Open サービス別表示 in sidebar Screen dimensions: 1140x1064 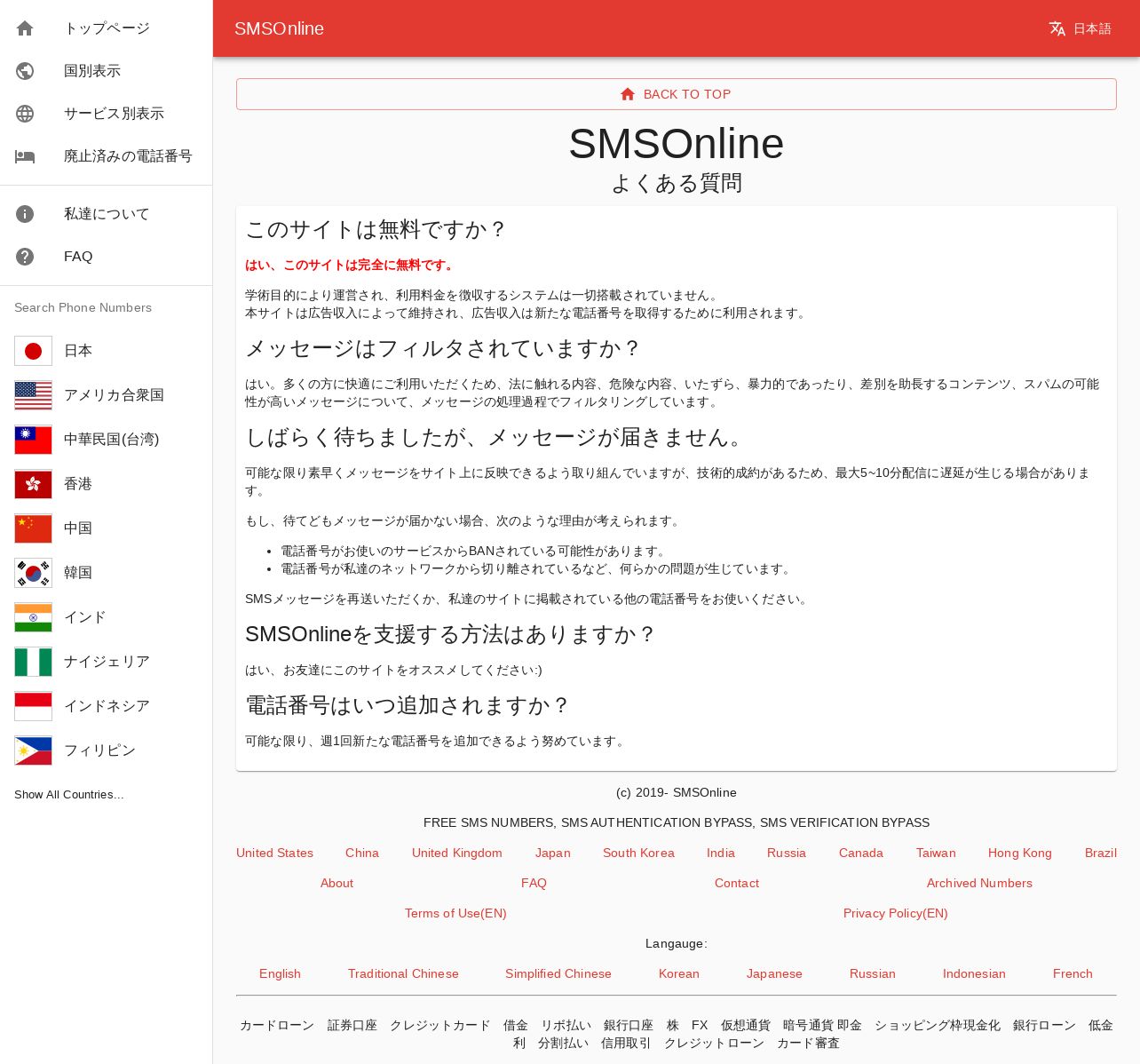[x=106, y=114]
